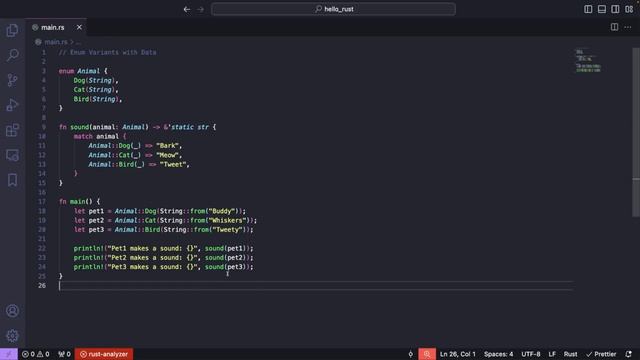The image size is (640, 360).
Task: Click the "enum Animal {" line
Action: click(83, 71)
